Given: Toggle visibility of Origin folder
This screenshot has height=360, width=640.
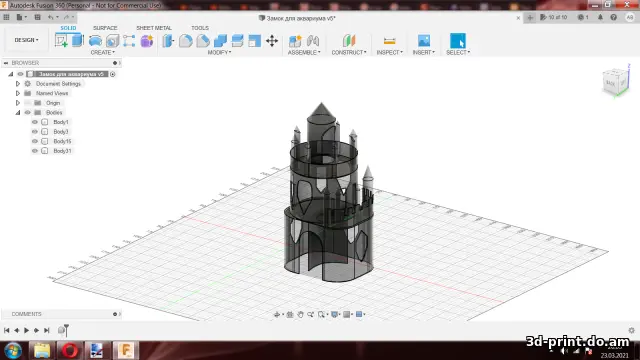Looking at the screenshot, I should (27, 103).
